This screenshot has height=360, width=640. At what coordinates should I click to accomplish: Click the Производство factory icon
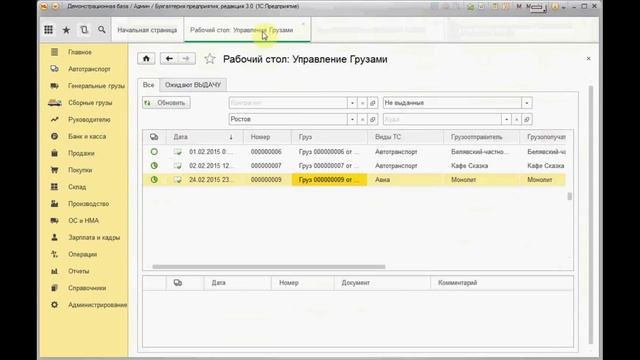click(54, 204)
